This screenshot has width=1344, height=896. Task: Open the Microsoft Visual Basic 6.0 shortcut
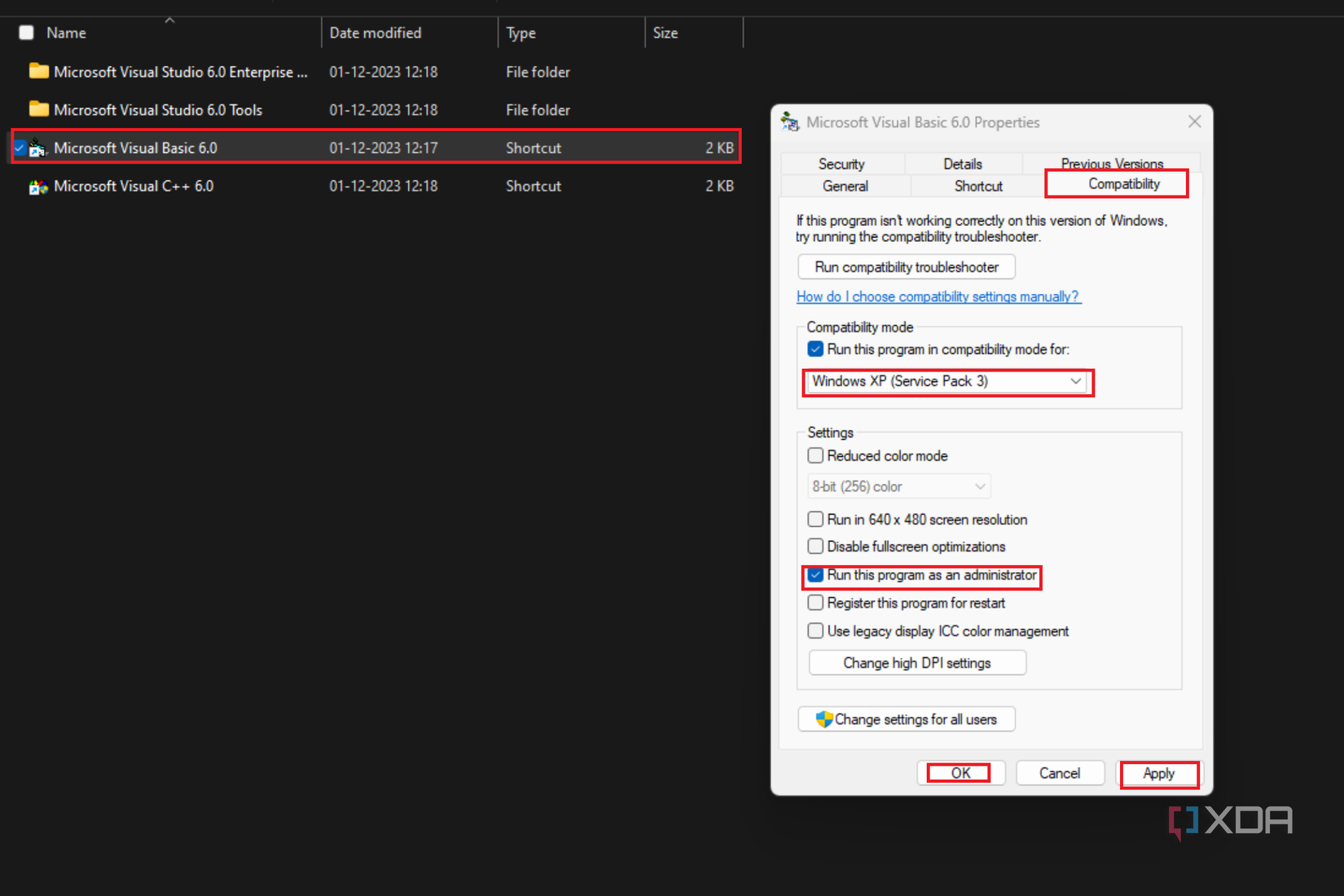[x=136, y=147]
